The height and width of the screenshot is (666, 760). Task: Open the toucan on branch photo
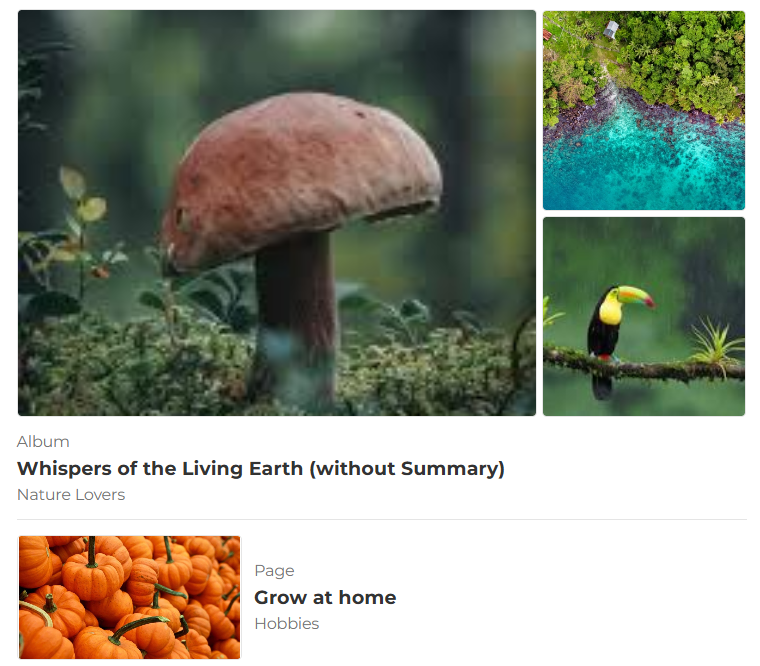pos(644,317)
